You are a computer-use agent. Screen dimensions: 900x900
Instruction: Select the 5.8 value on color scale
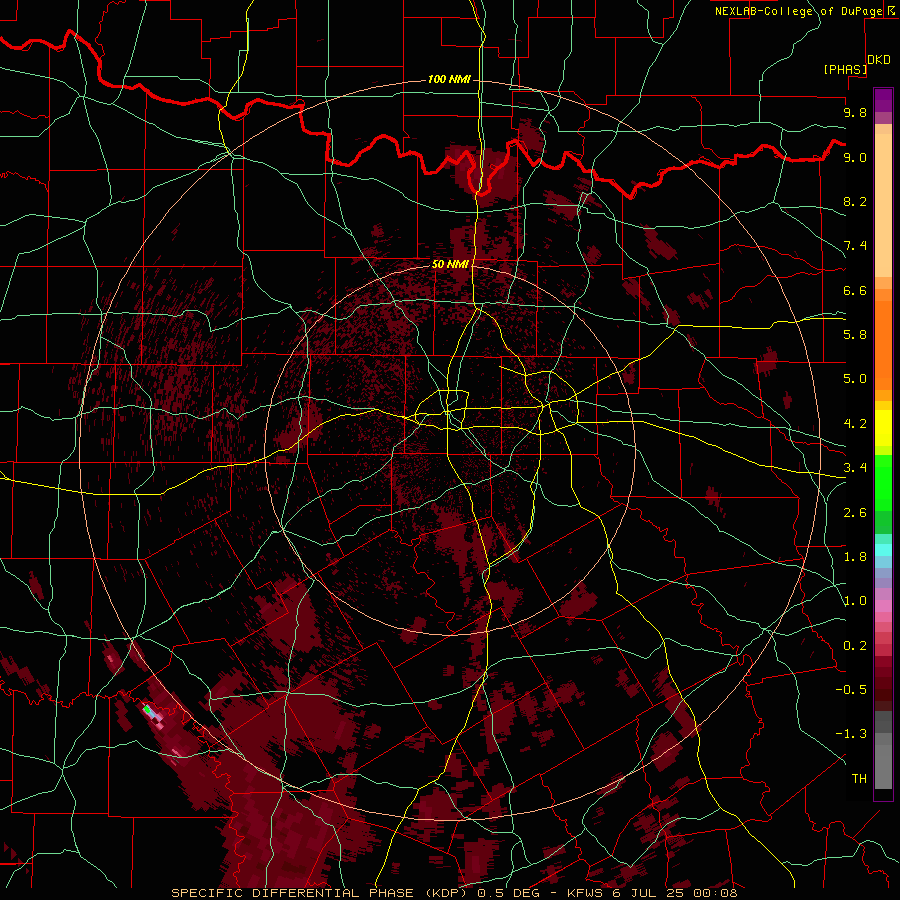tap(855, 335)
